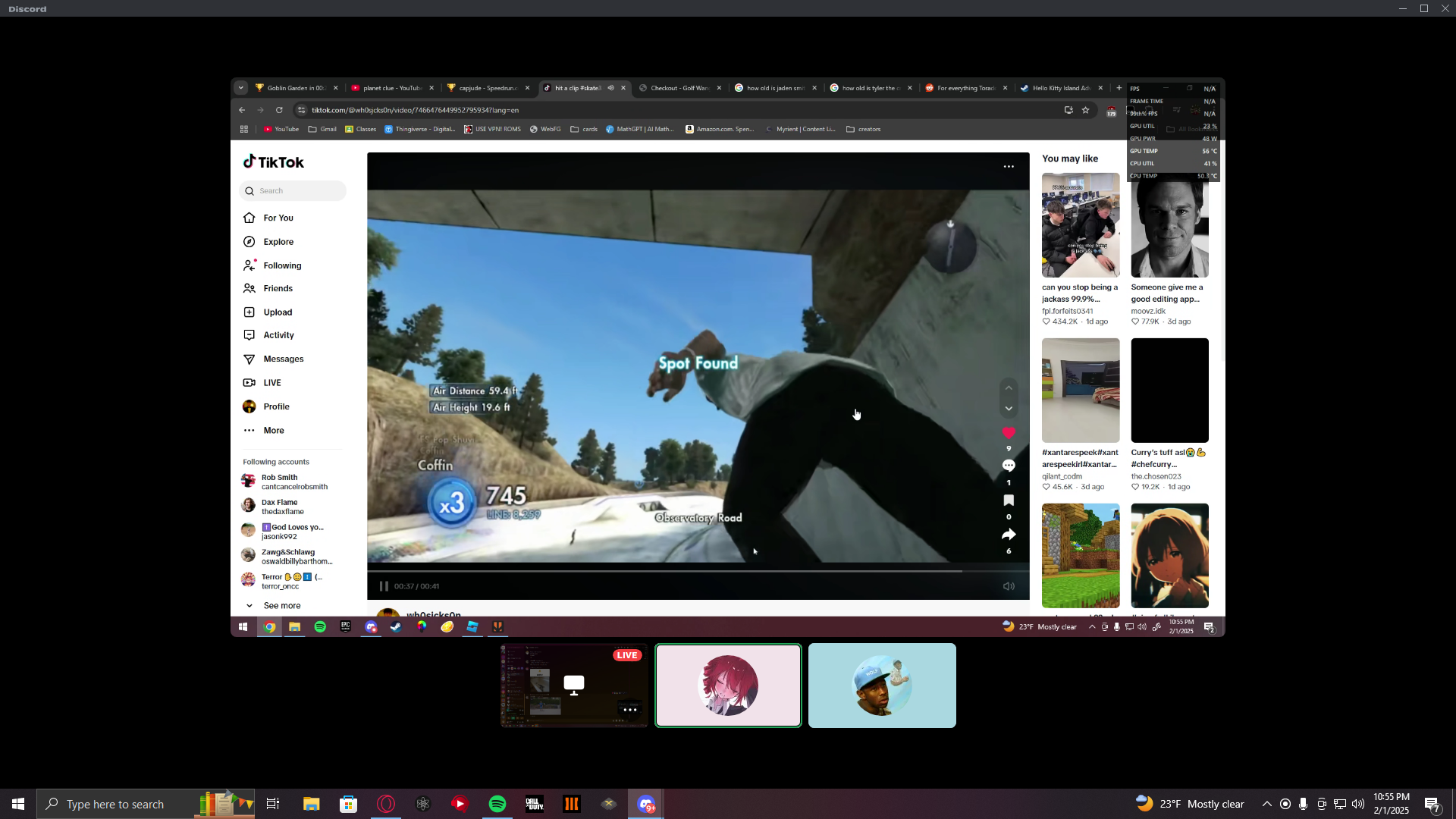The image size is (1456, 819).
Task: Click the TikTok search field
Action: point(296,191)
